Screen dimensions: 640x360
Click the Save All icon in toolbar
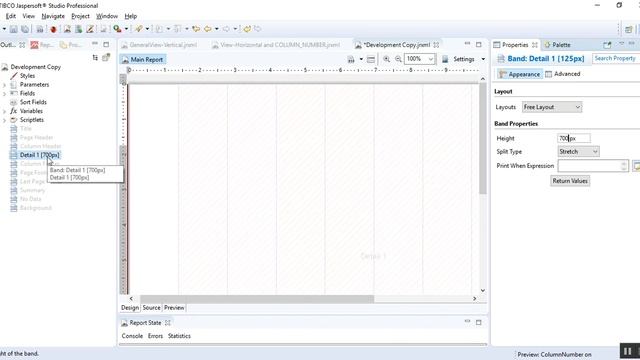[x=25, y=29]
